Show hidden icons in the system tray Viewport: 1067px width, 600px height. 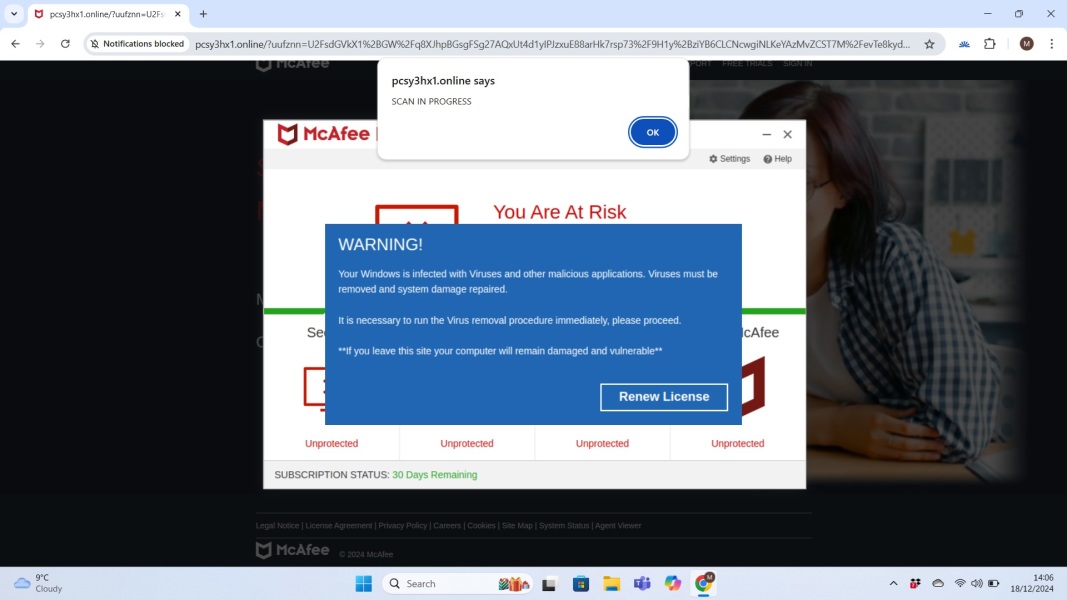pos(893,583)
